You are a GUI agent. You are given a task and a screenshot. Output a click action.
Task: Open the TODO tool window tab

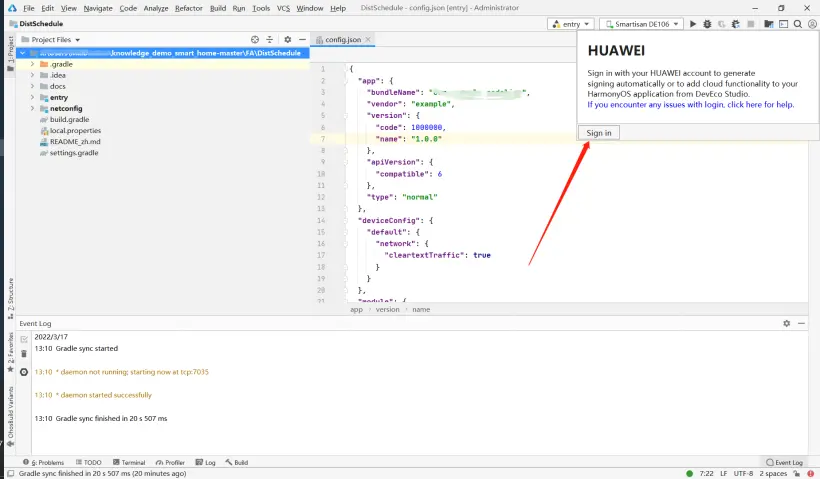(x=88, y=463)
